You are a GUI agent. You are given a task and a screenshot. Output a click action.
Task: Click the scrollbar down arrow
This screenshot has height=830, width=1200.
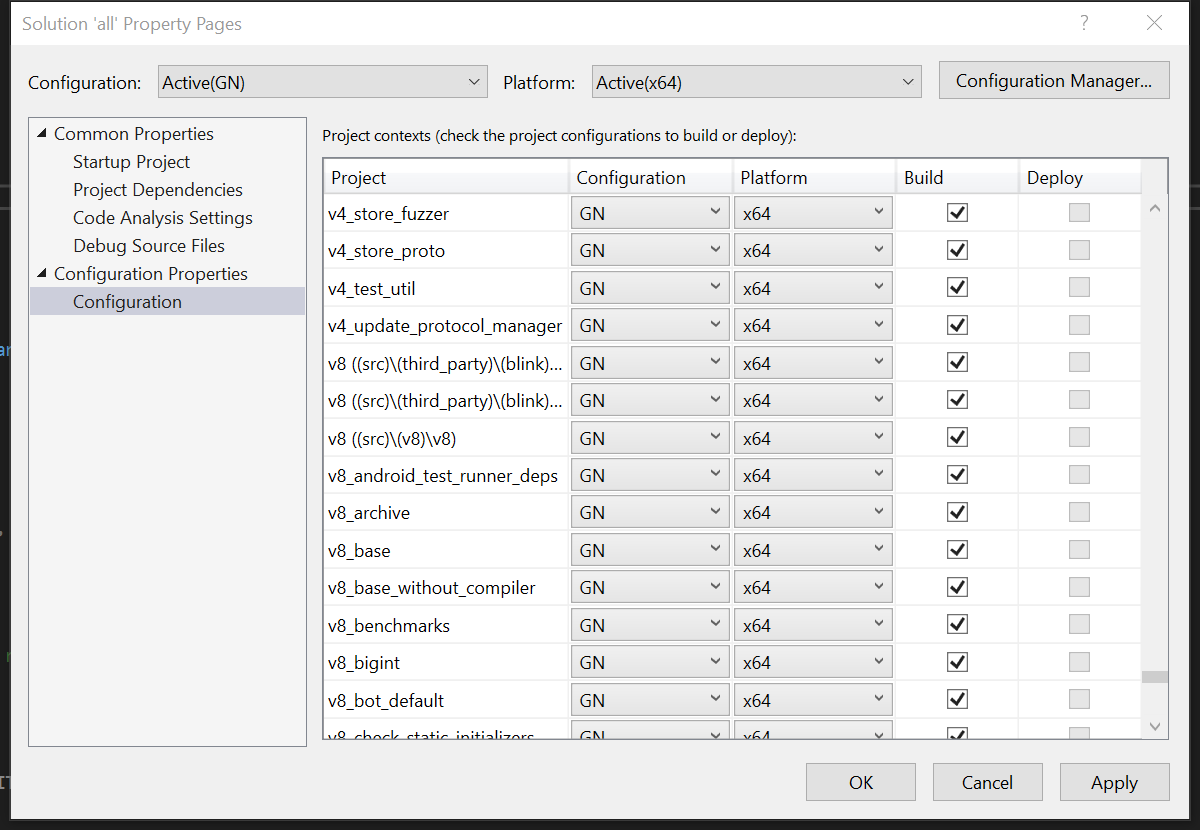(x=1155, y=726)
